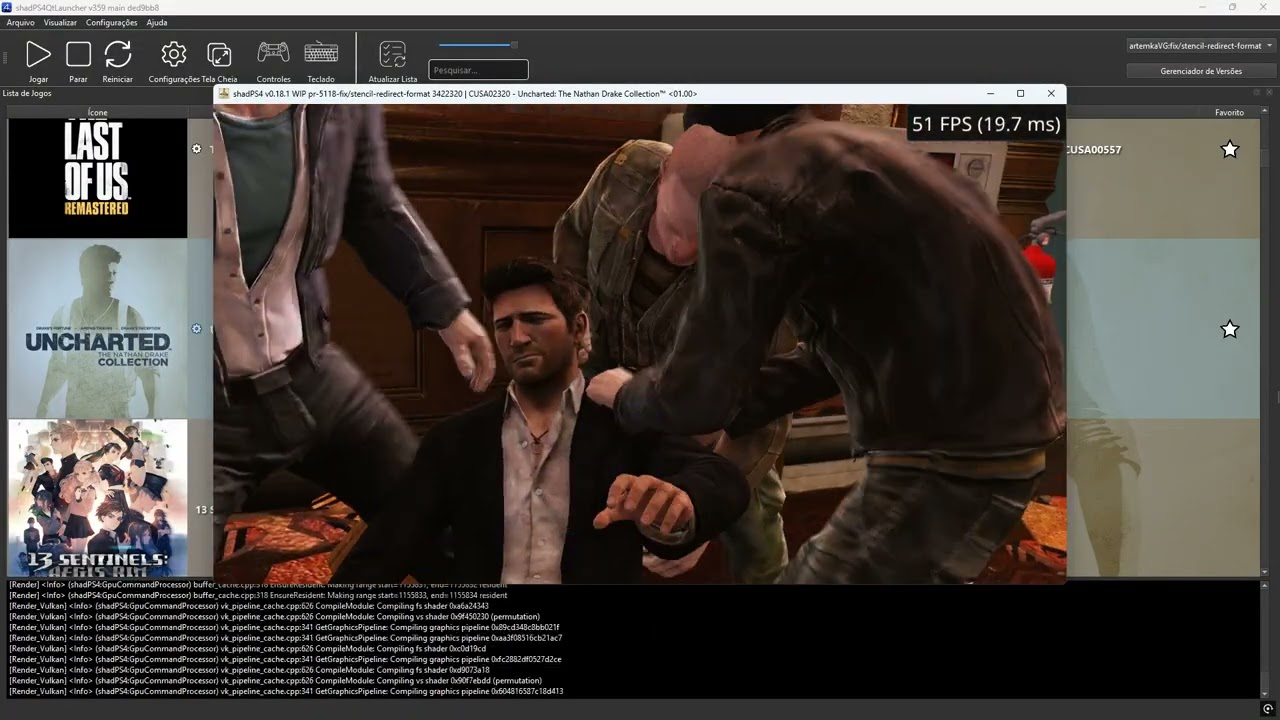Open the Configurações menu in menu bar
1280x720 pixels.
pyautogui.click(x=112, y=22)
